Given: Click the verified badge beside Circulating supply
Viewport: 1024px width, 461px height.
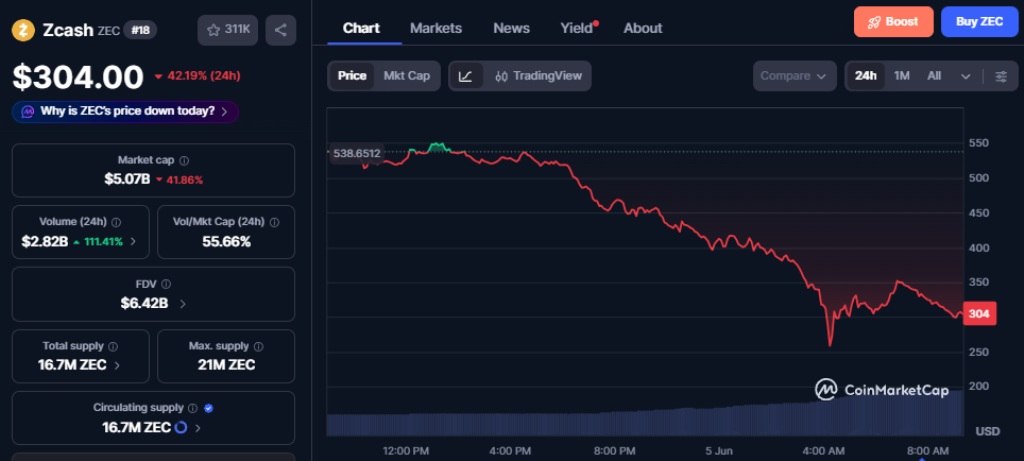Looking at the screenshot, I should pyautogui.click(x=208, y=408).
